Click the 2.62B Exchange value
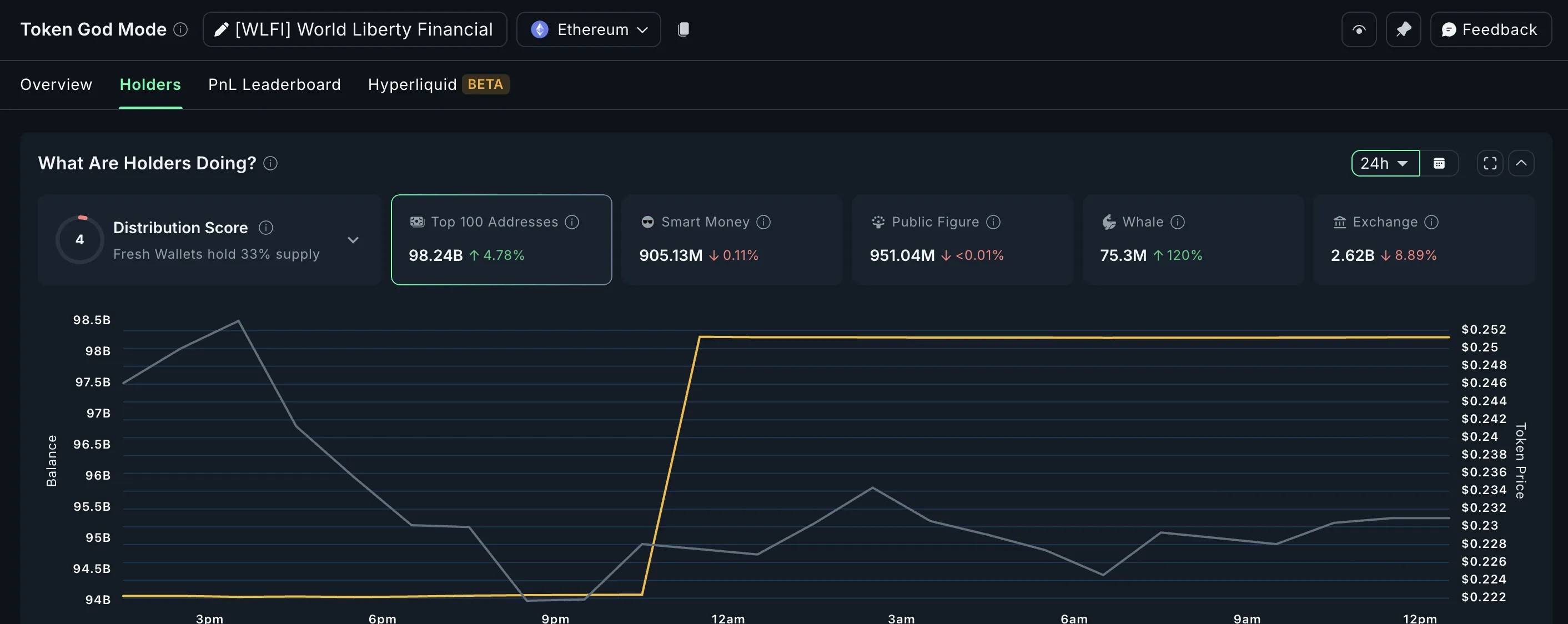This screenshot has width=1568, height=624. coord(1353,255)
